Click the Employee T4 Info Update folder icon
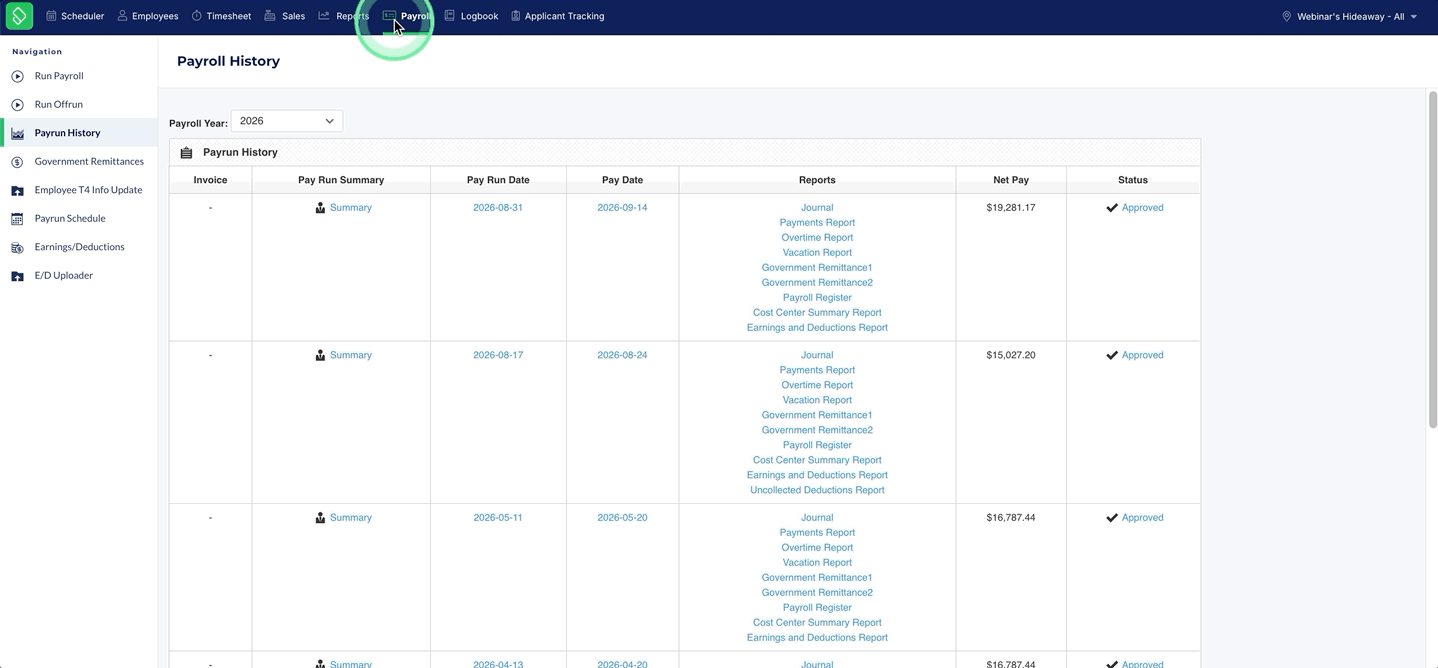 [x=17, y=190]
